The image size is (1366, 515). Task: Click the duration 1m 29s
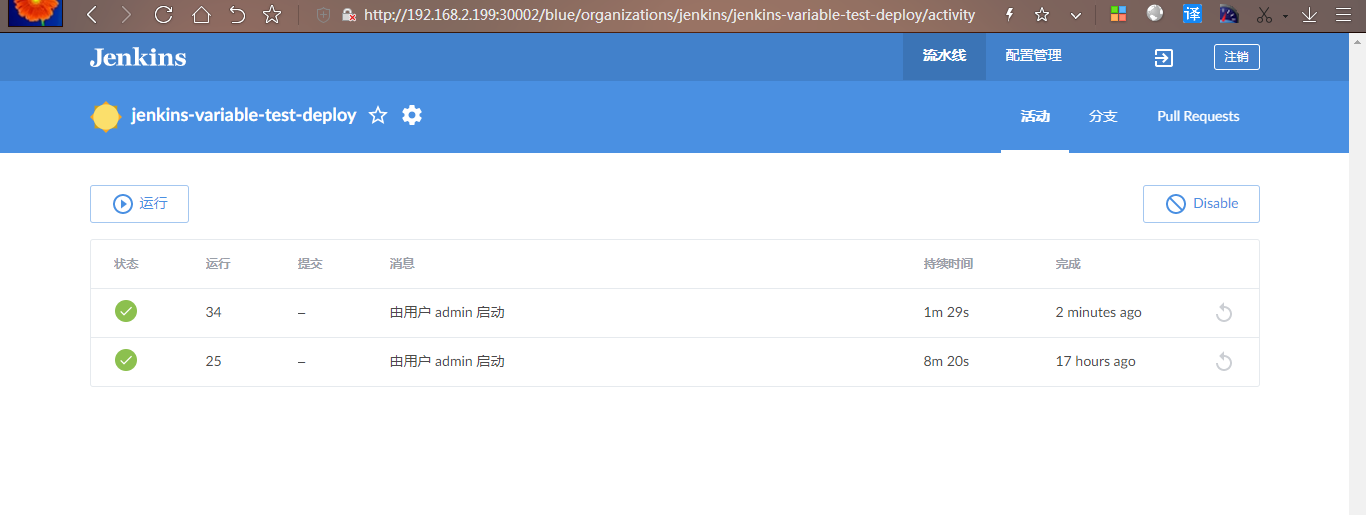point(946,312)
